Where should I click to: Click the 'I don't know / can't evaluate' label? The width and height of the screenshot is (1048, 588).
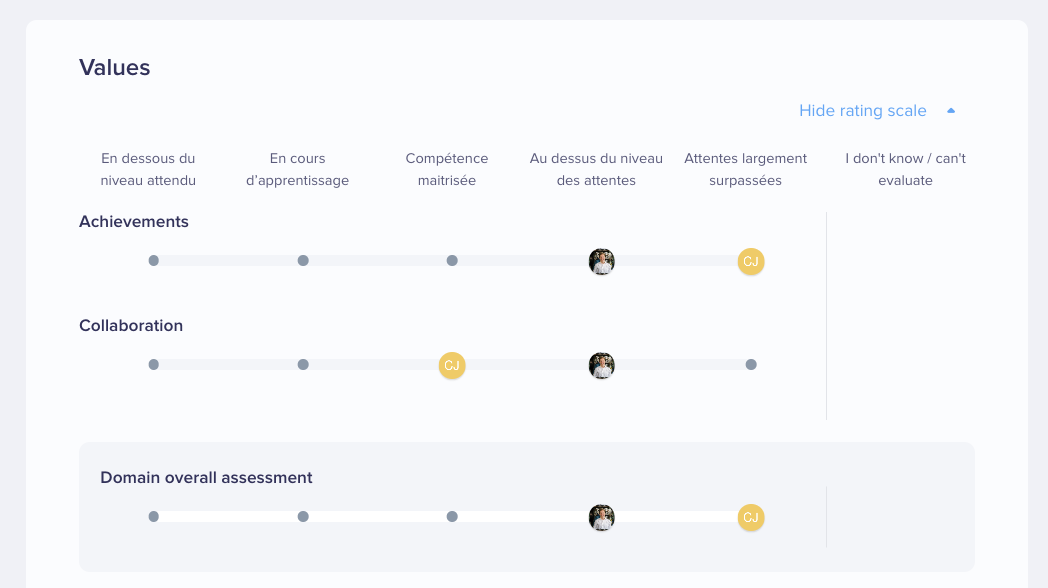(905, 169)
